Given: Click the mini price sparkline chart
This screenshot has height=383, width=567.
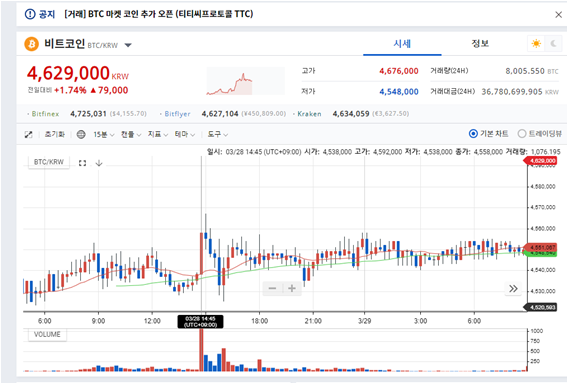Looking at the screenshot, I should coord(246,82).
